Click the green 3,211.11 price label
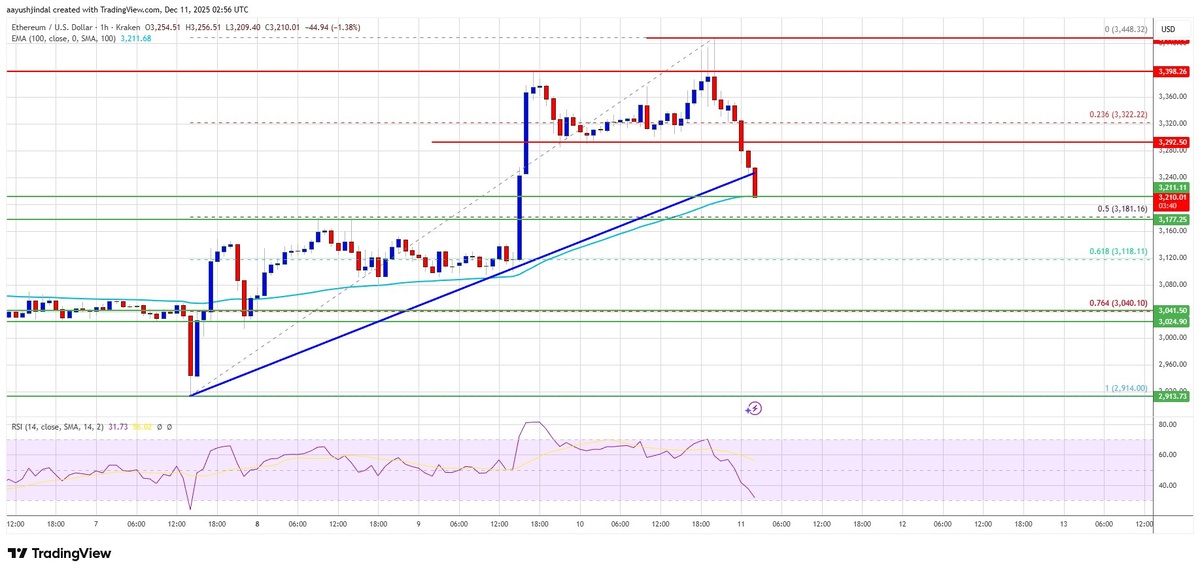 (x=1170, y=187)
